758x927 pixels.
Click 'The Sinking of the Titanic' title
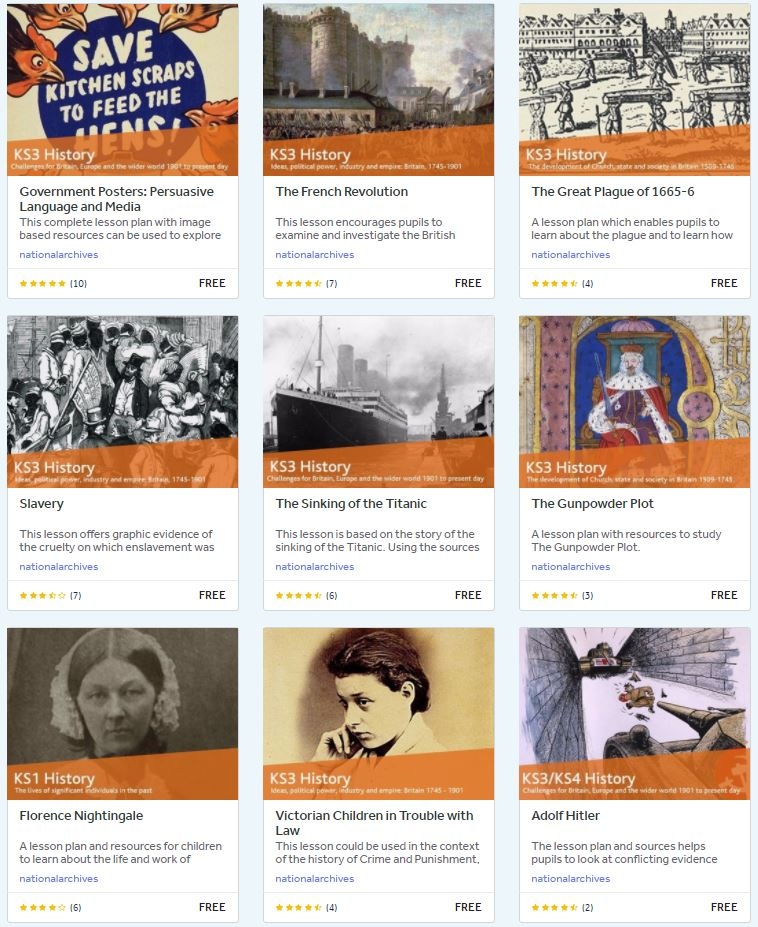(x=351, y=504)
